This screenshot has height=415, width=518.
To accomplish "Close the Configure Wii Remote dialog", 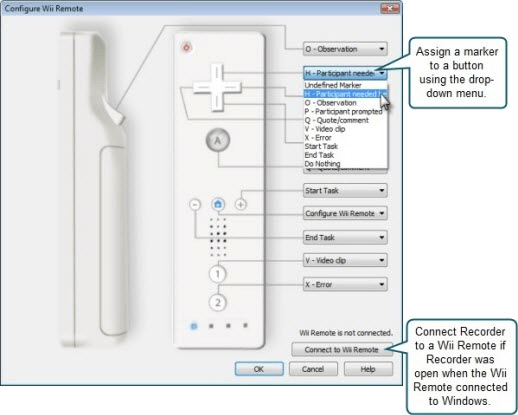I will (390, 8).
